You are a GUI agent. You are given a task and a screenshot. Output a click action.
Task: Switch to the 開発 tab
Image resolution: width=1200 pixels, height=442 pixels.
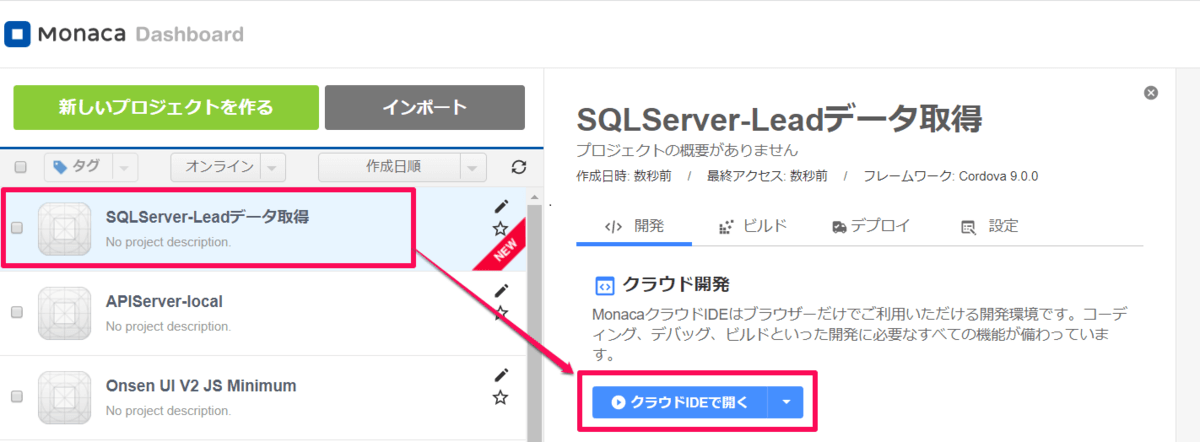(634, 226)
